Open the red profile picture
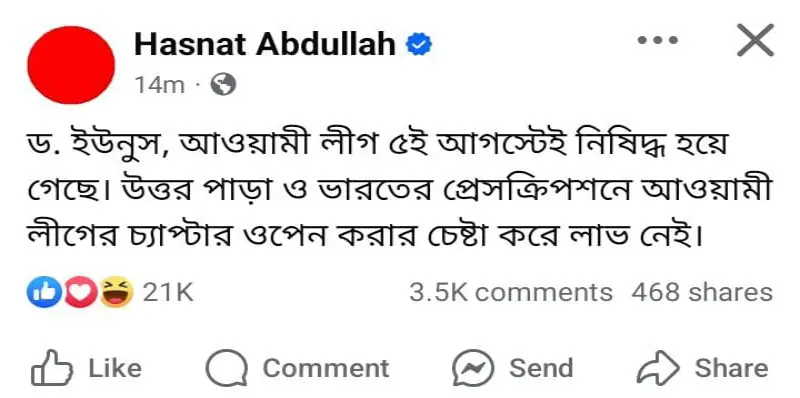The height and width of the screenshot is (398, 800). (71, 65)
